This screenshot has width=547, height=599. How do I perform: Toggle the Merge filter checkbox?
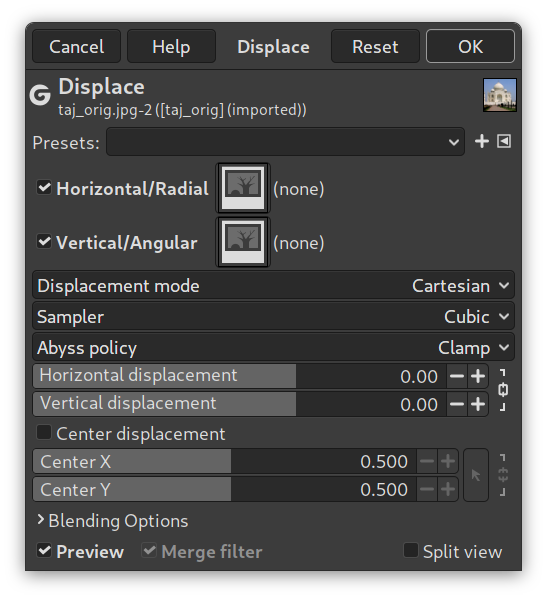pos(149,551)
